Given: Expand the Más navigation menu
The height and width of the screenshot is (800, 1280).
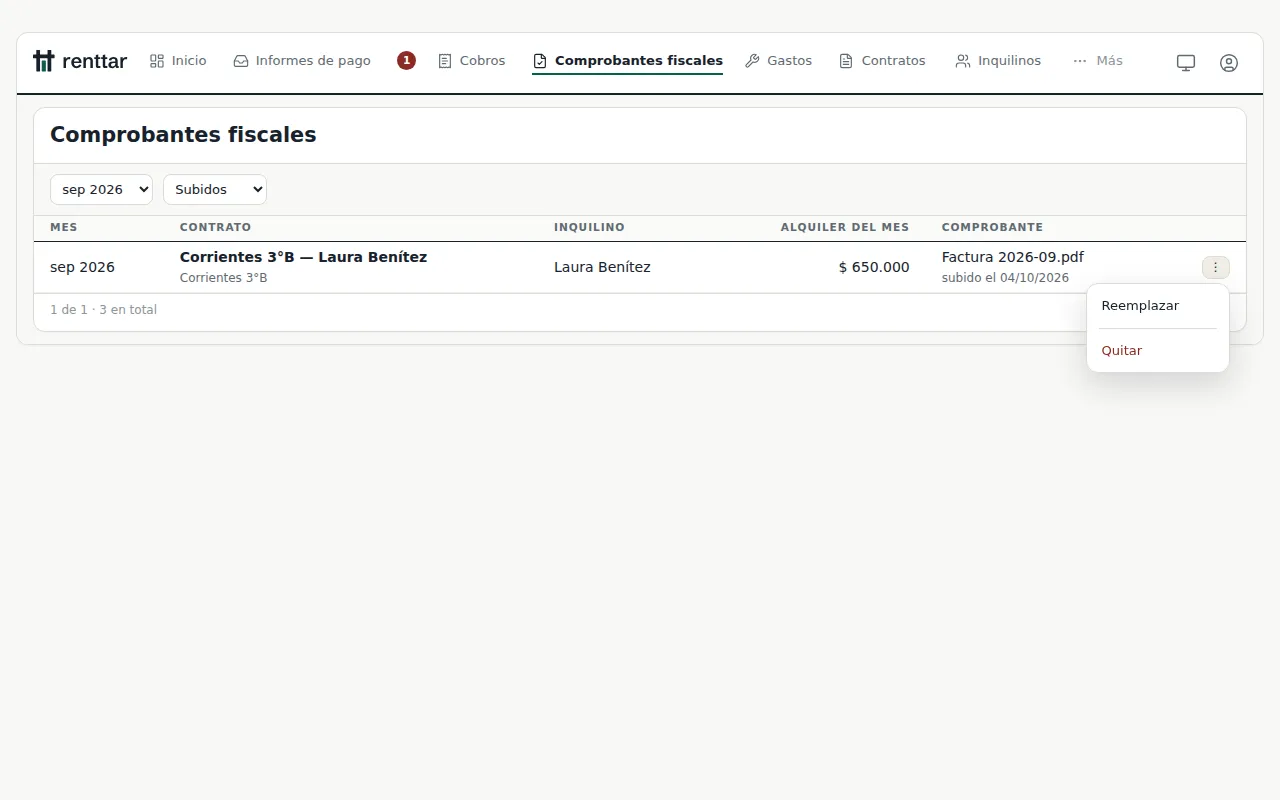Looking at the screenshot, I should point(1098,61).
